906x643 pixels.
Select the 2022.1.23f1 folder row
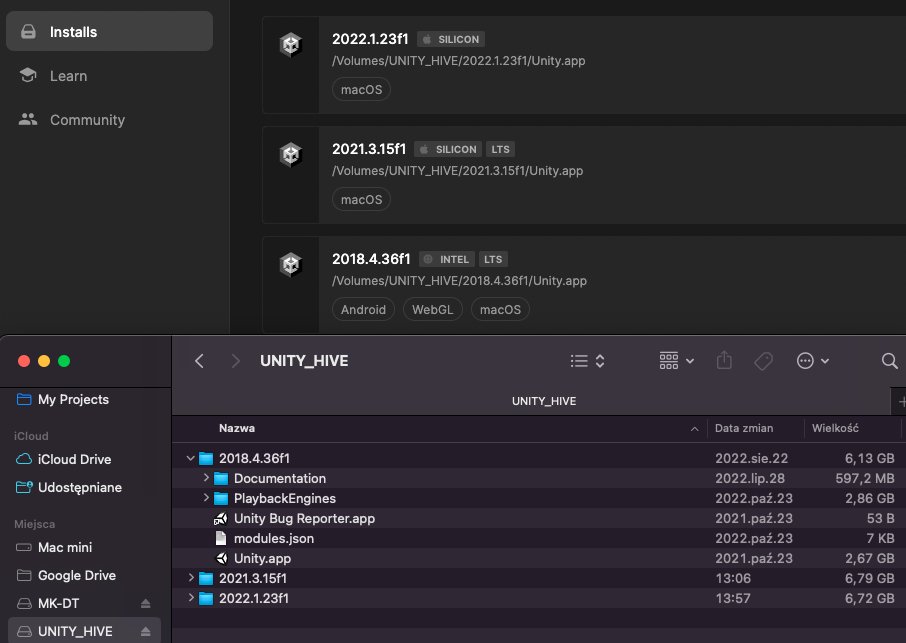point(539,599)
